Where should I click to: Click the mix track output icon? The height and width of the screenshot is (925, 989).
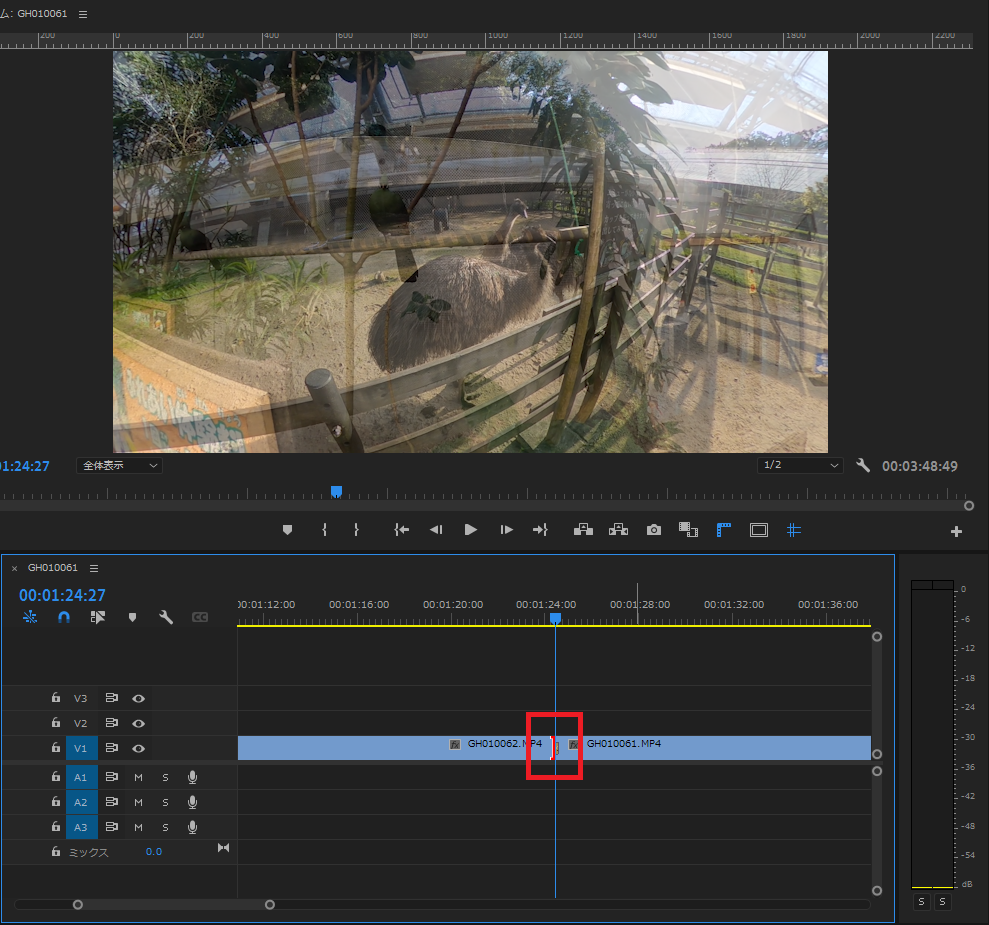pos(223,848)
